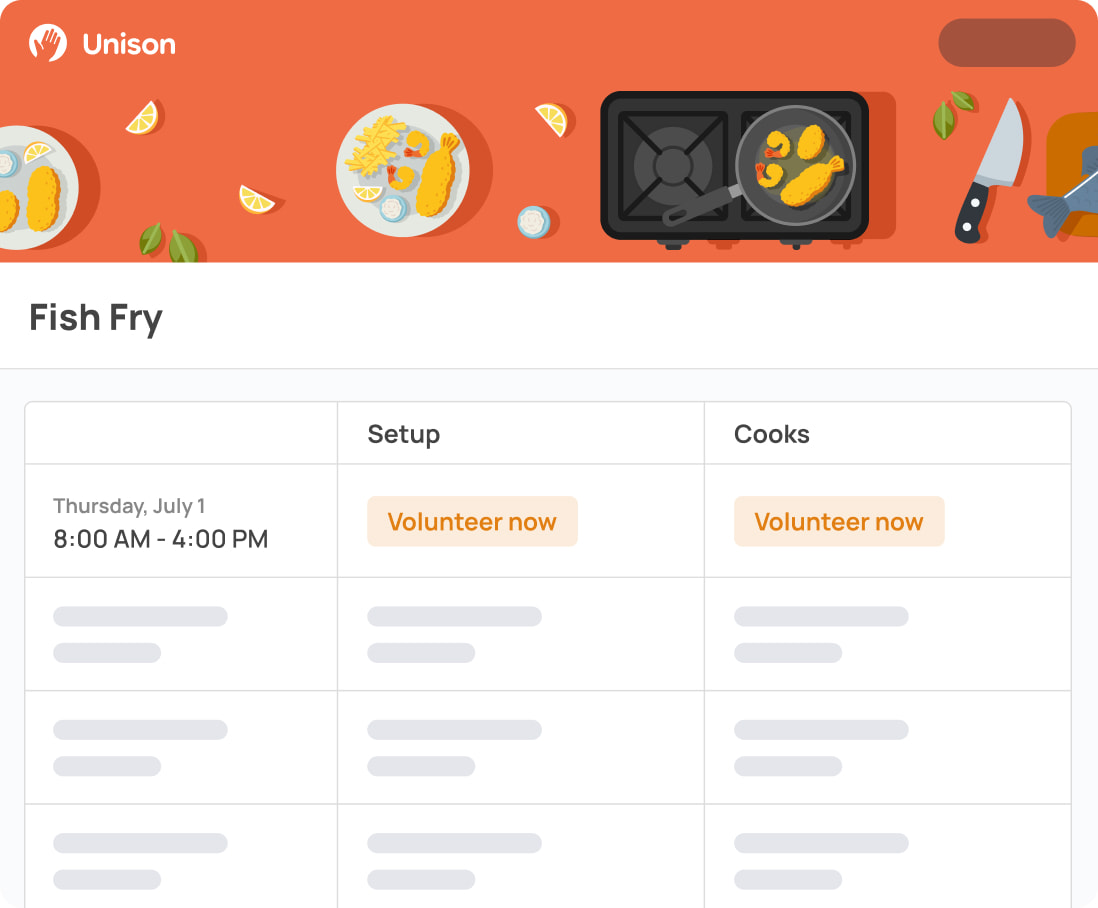Click the chef knife illustration
The width and height of the screenshot is (1098, 908).
coord(989,170)
